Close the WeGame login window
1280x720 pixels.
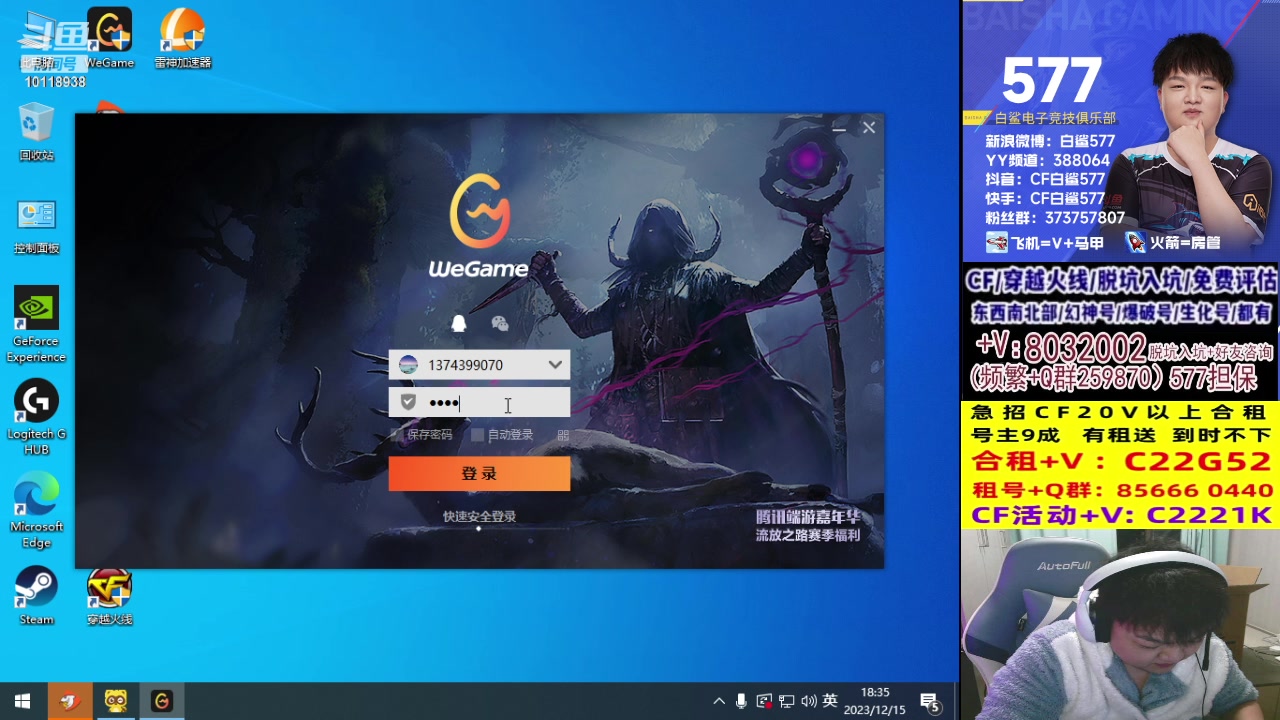coord(869,128)
